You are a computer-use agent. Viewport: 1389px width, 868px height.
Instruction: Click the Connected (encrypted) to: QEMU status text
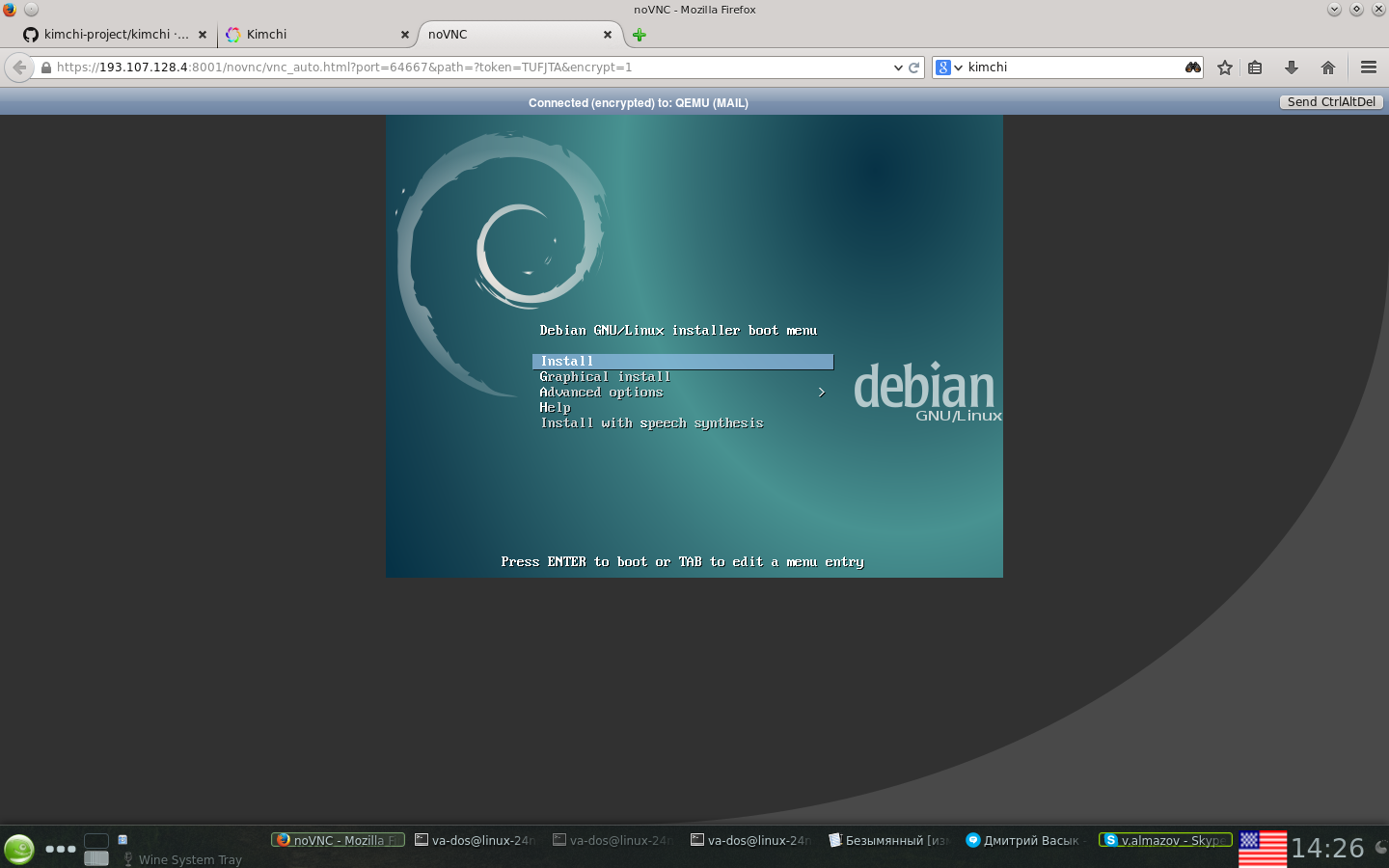click(639, 103)
